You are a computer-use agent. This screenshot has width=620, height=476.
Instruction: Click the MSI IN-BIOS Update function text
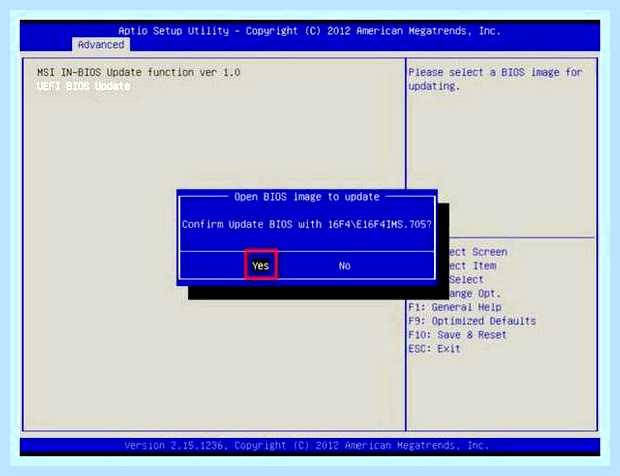tap(138, 72)
